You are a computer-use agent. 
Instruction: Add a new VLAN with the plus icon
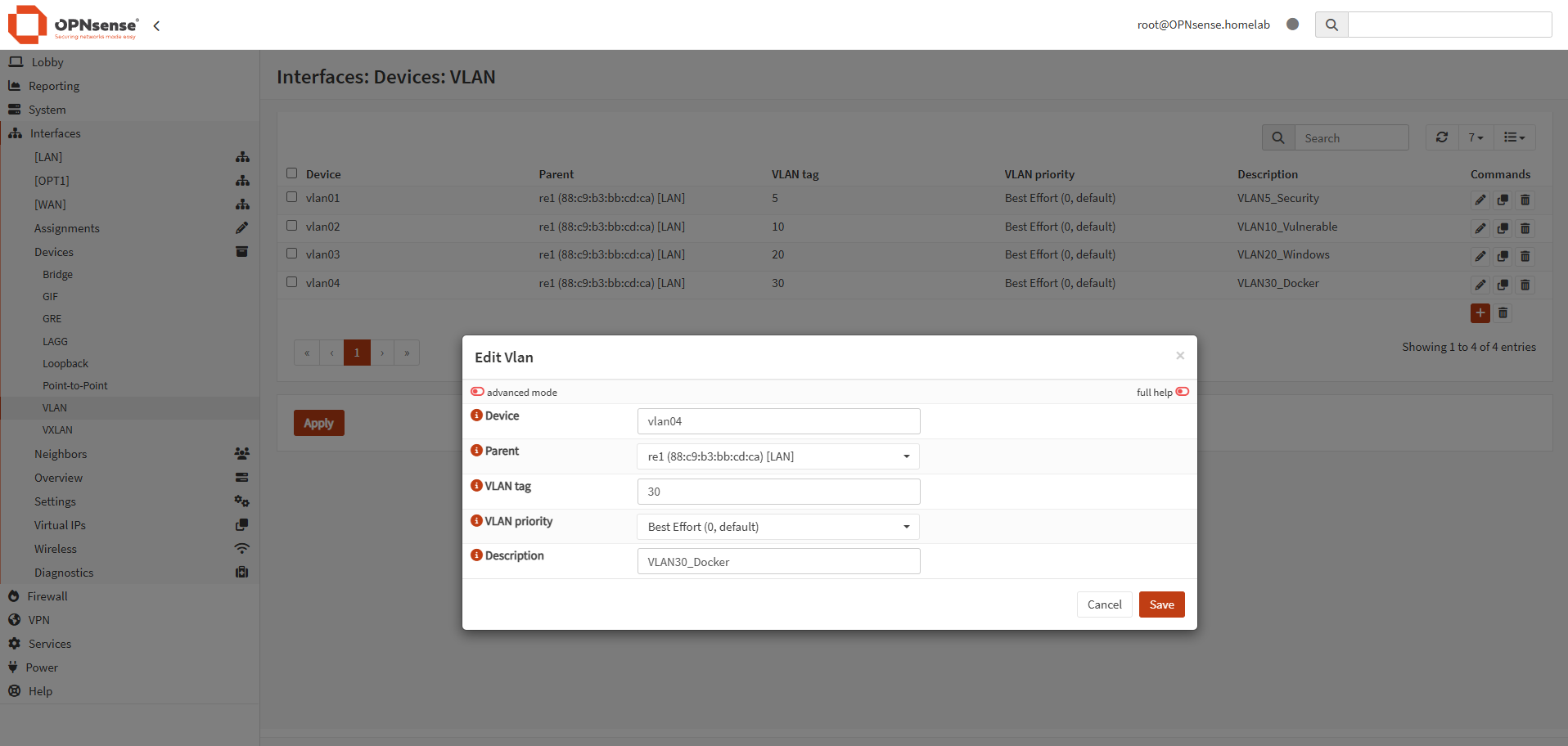pos(1480,313)
